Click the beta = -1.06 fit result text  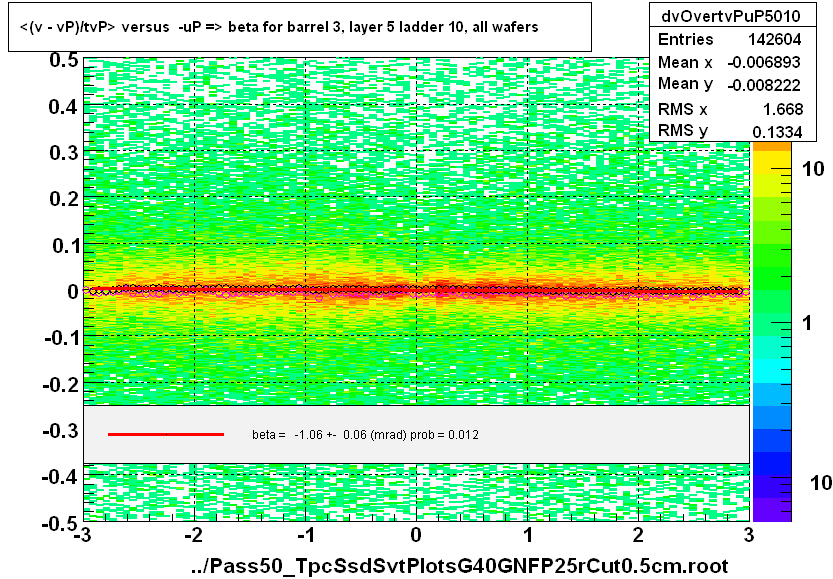(366, 435)
